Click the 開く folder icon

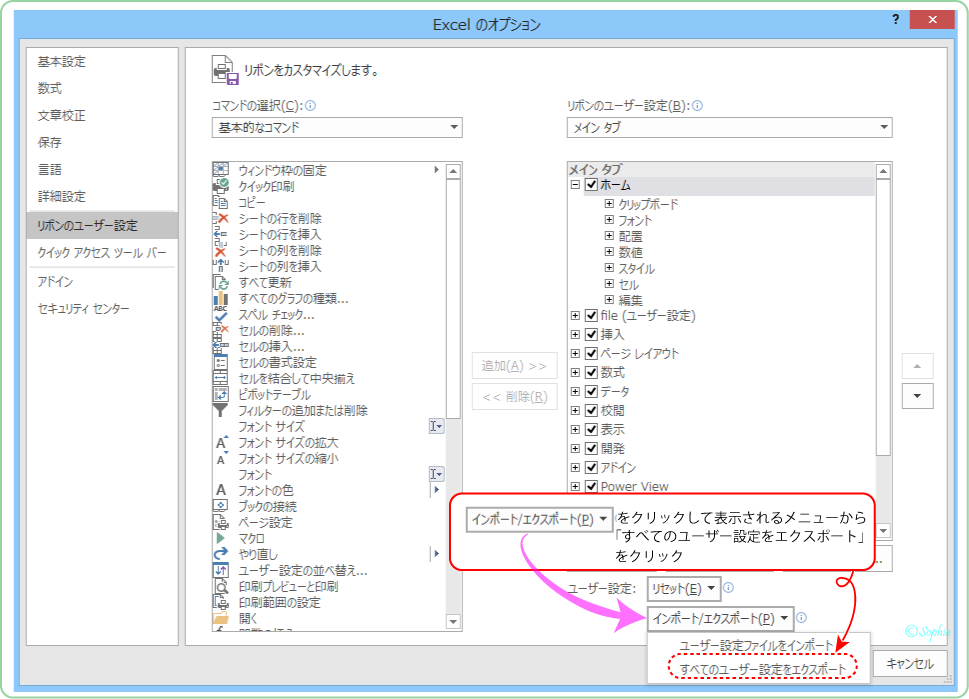pyautogui.click(x=221, y=618)
